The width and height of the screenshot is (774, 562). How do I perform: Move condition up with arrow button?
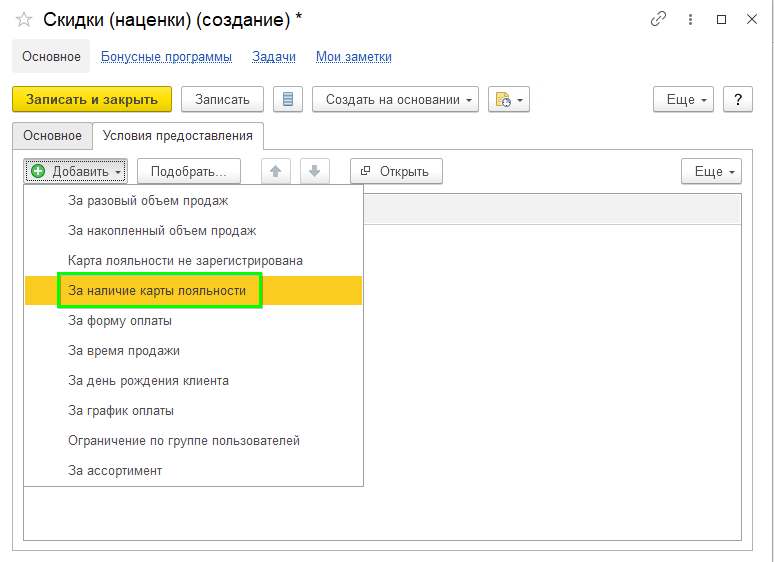tap(276, 171)
